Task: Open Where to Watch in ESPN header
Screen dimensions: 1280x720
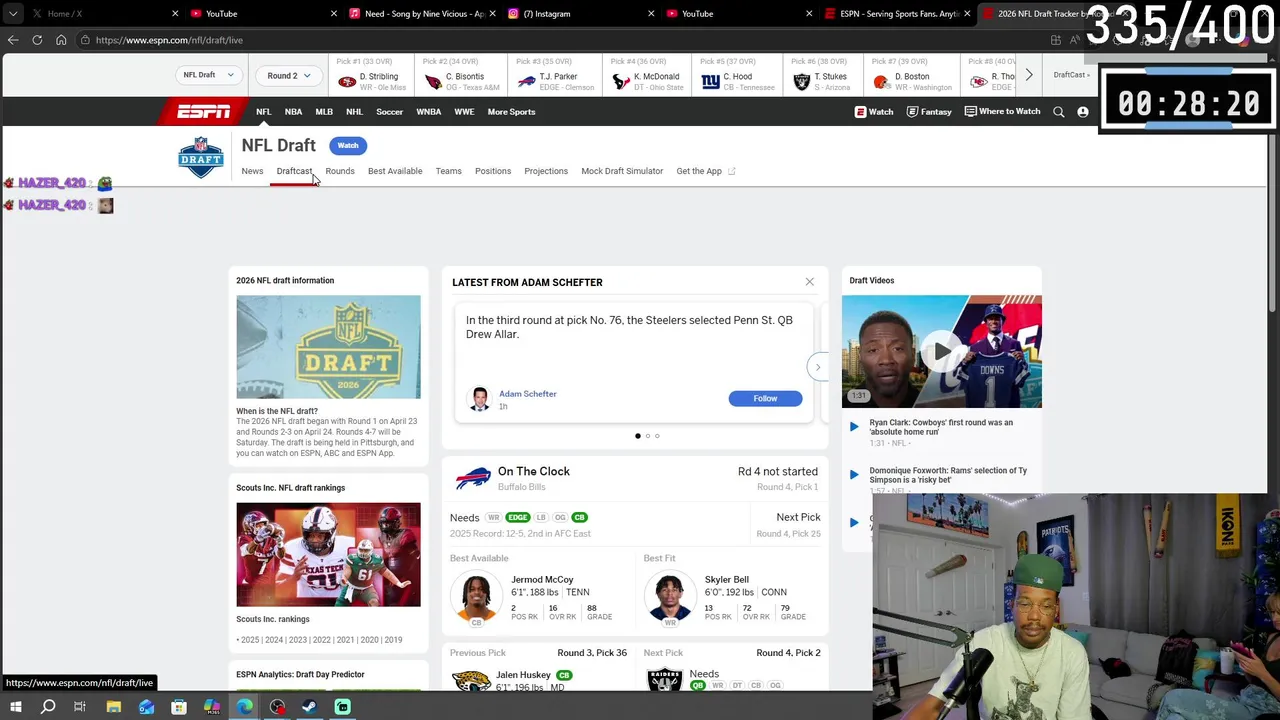Action: pos(1003,112)
